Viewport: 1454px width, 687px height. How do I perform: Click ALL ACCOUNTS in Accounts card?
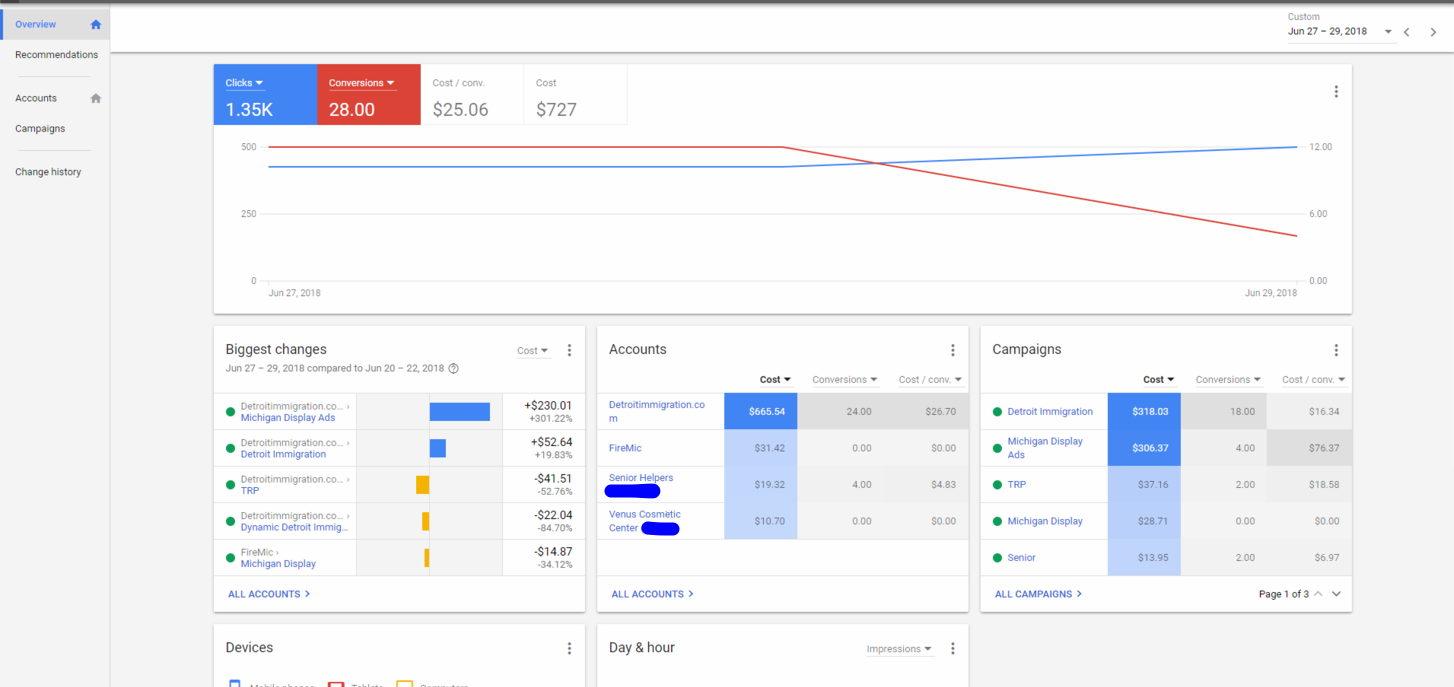[652, 594]
